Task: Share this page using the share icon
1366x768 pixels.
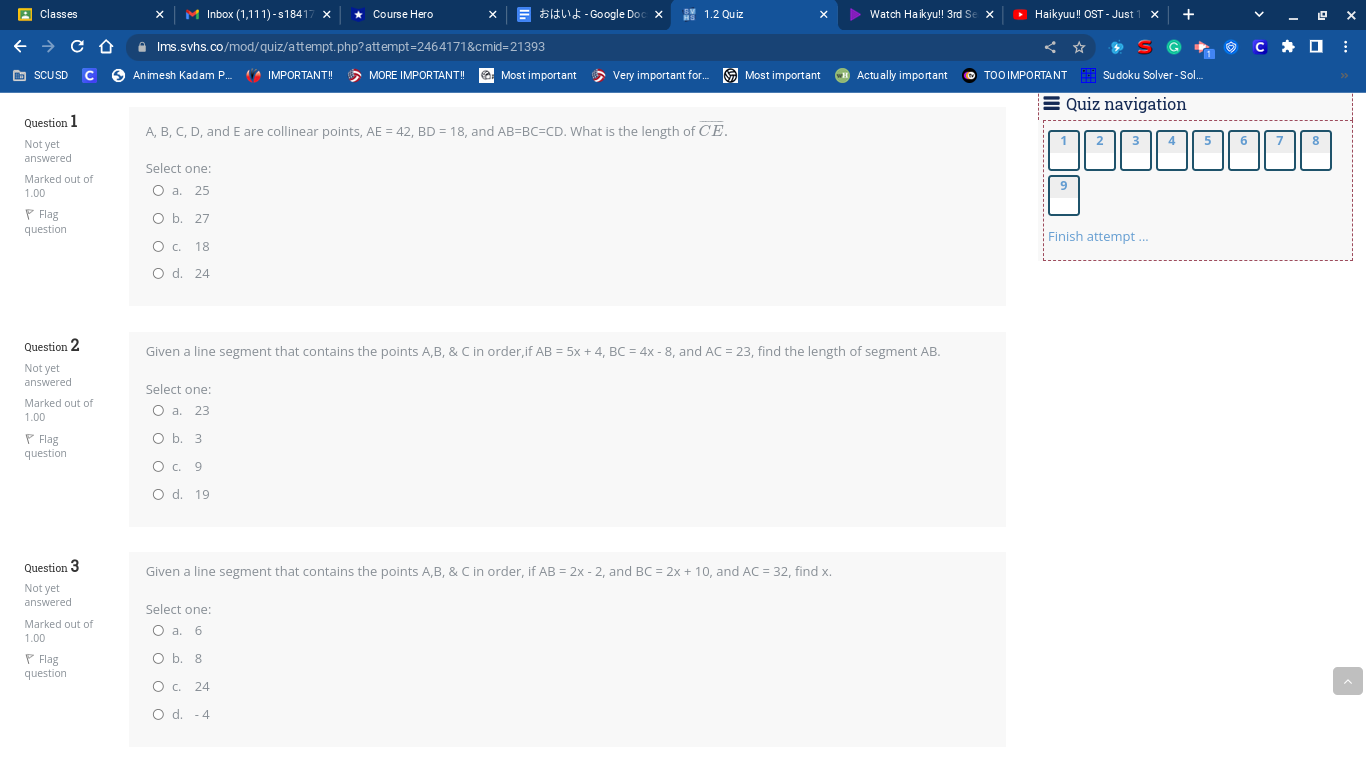Action: [1050, 47]
